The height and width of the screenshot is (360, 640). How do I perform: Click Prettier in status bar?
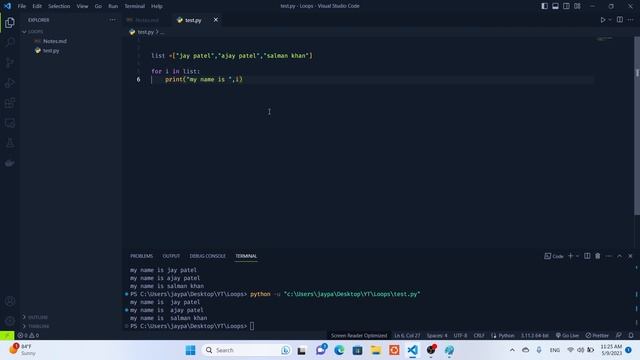pyautogui.click(x=597, y=335)
